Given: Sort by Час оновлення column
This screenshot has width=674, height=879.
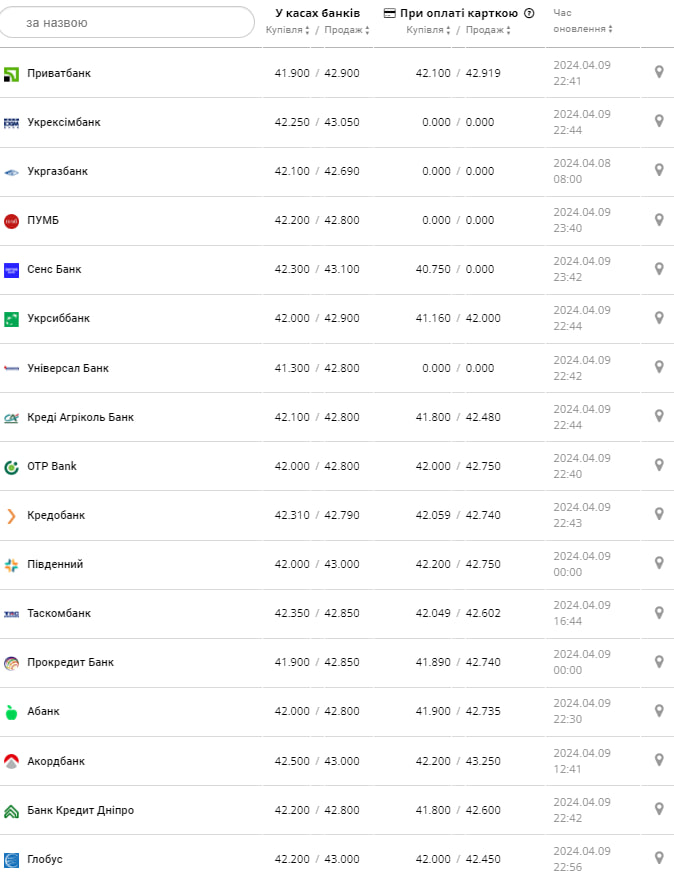Looking at the screenshot, I should click(x=582, y=29).
